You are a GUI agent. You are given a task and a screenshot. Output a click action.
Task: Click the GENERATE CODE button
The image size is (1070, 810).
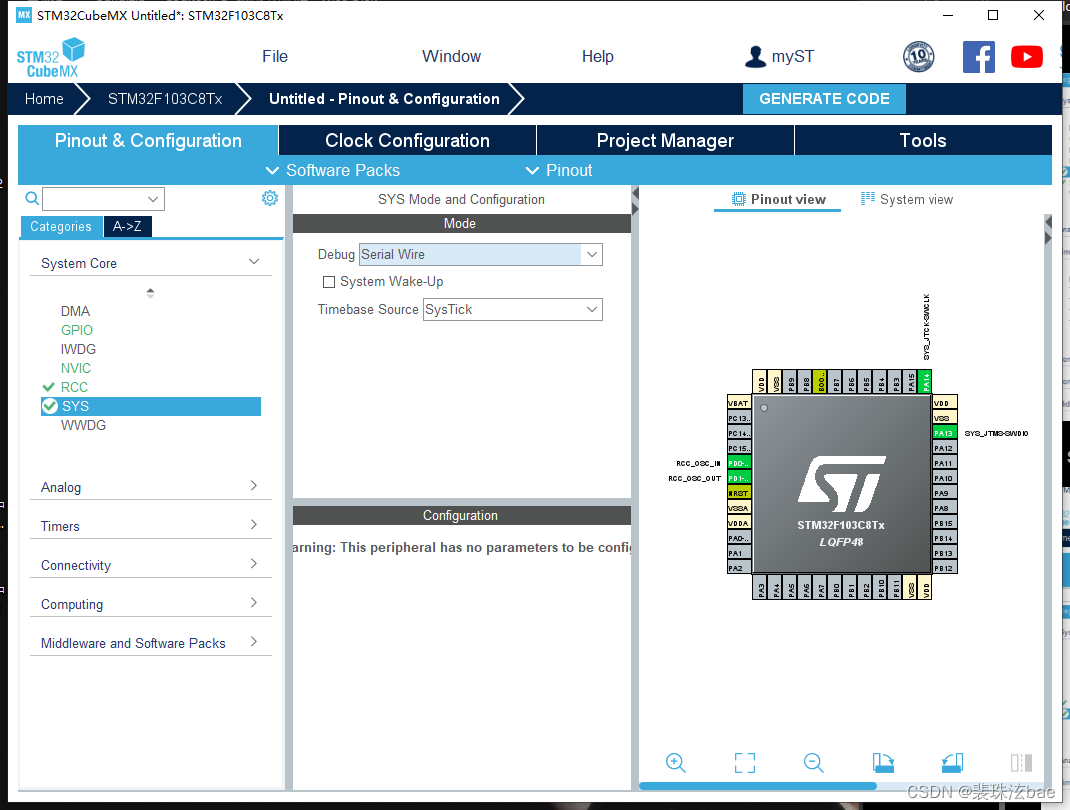824,99
